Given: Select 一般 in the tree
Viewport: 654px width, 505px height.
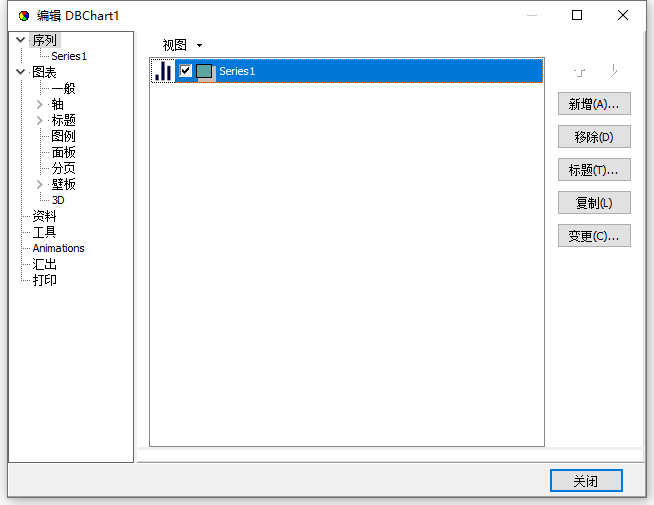Looking at the screenshot, I should click(x=63, y=88).
